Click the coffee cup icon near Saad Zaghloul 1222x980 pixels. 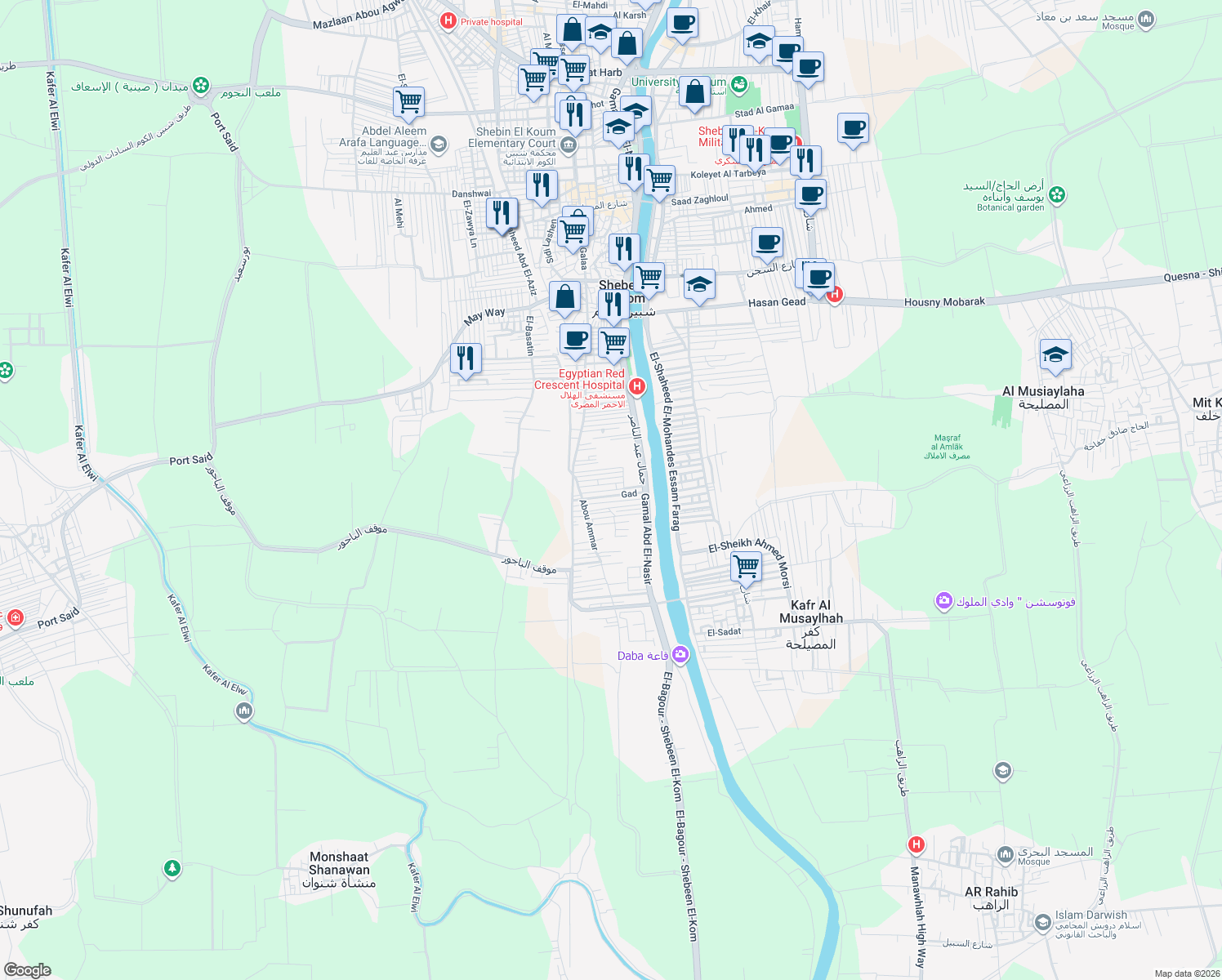[x=767, y=243]
